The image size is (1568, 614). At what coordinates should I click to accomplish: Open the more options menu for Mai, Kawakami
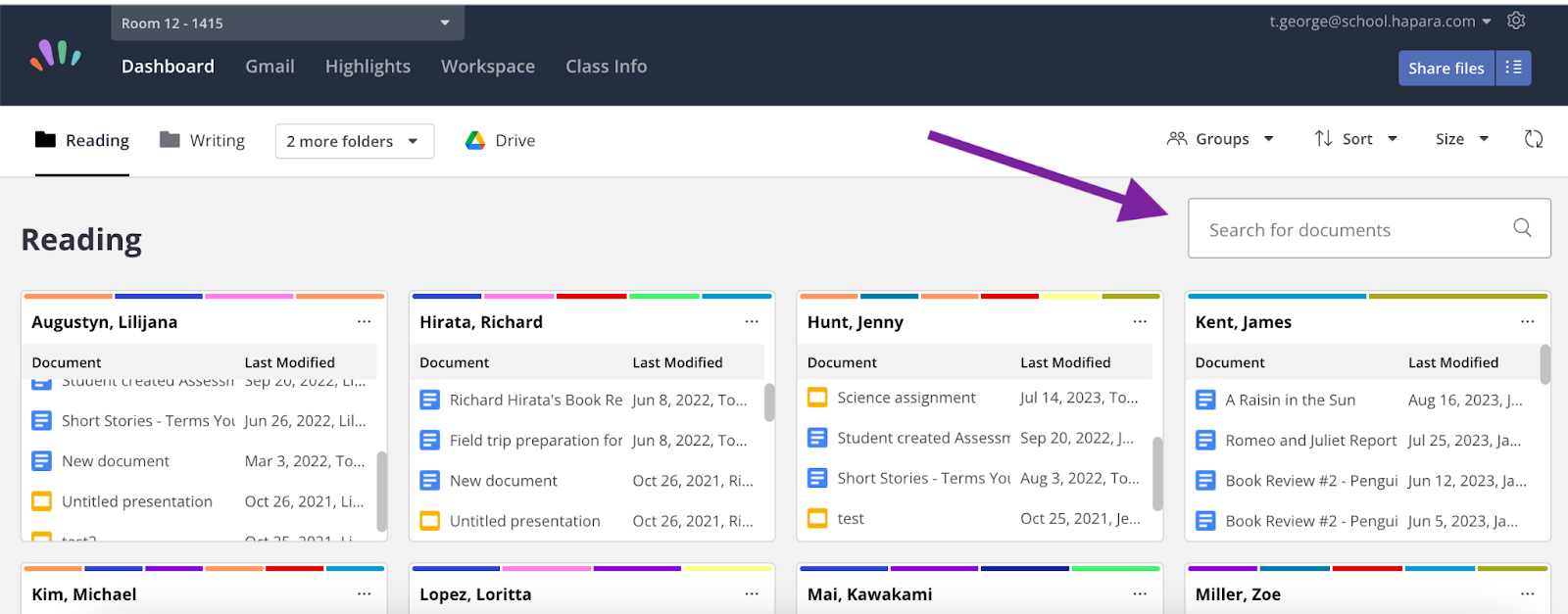[x=1140, y=593]
